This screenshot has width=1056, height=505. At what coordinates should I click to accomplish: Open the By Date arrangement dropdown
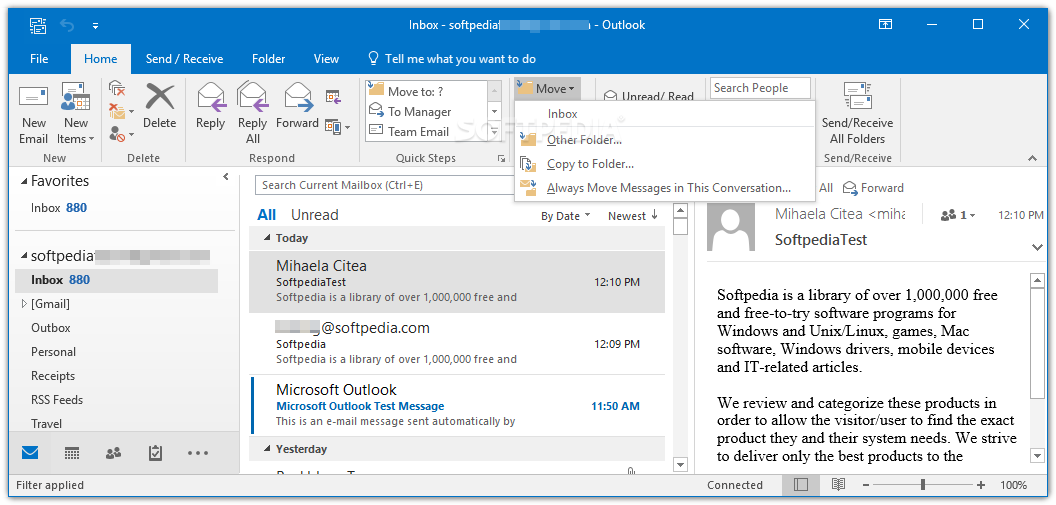tap(565, 216)
